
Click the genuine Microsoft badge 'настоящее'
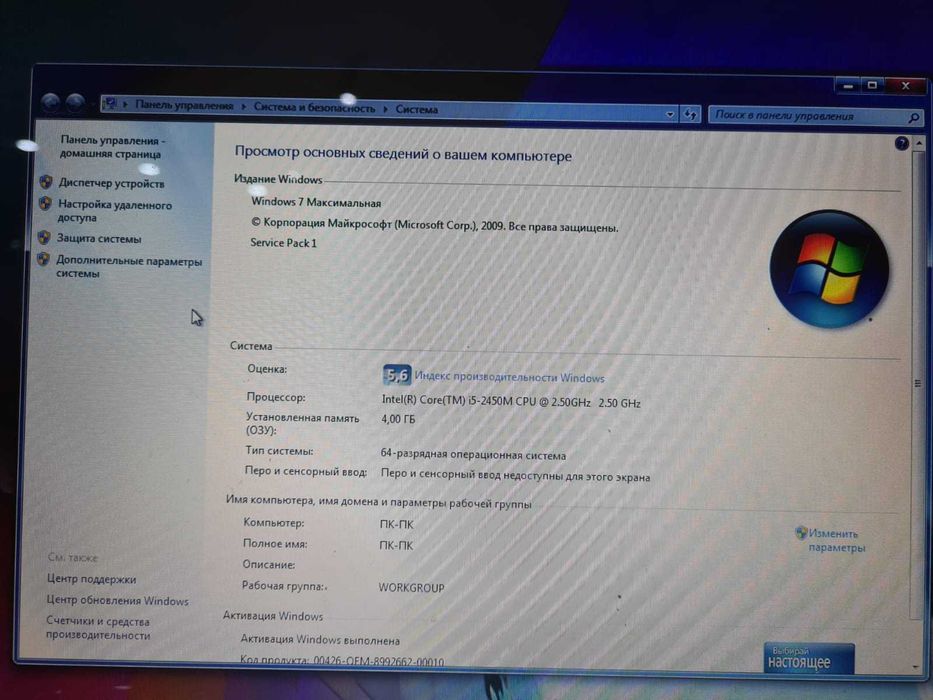[x=809, y=658]
